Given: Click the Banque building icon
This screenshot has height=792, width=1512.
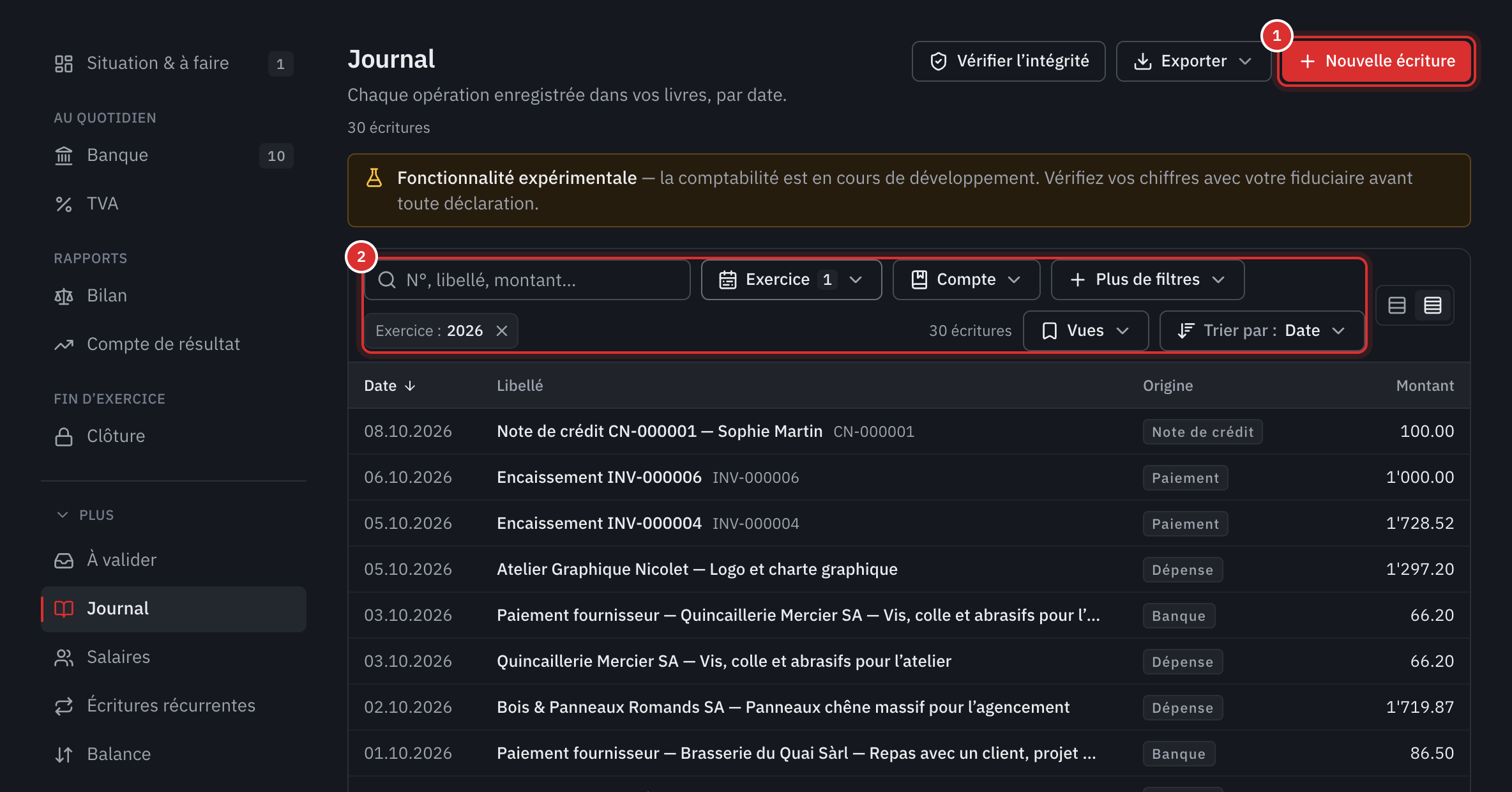Looking at the screenshot, I should pos(64,155).
